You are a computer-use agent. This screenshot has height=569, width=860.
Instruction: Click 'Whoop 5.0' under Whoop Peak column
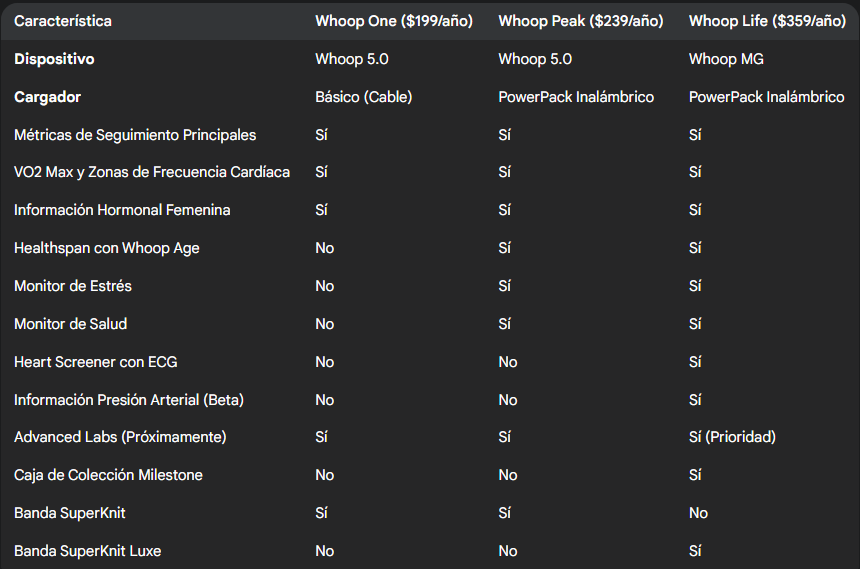point(535,59)
